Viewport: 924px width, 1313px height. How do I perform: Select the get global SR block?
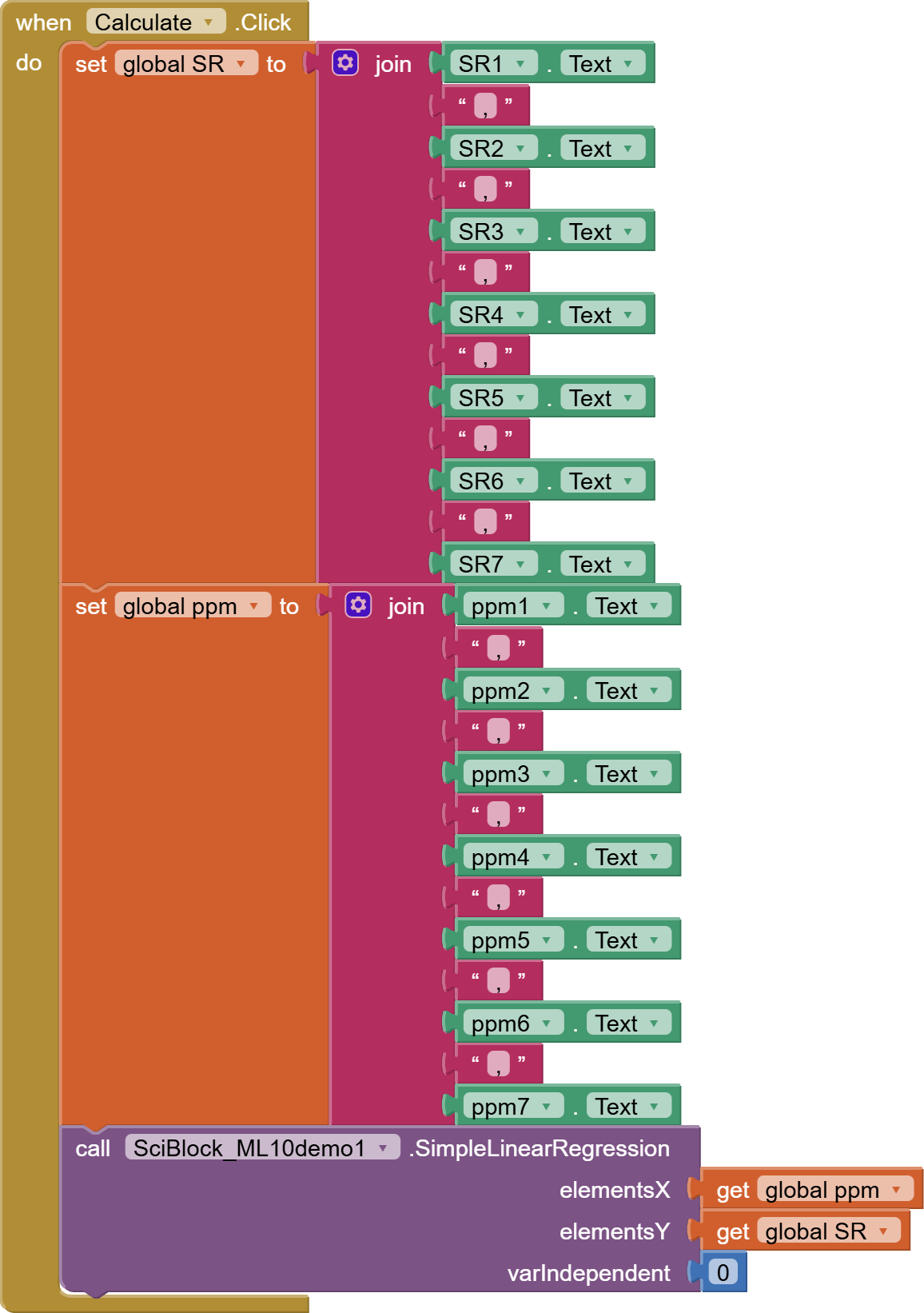coord(731,1231)
